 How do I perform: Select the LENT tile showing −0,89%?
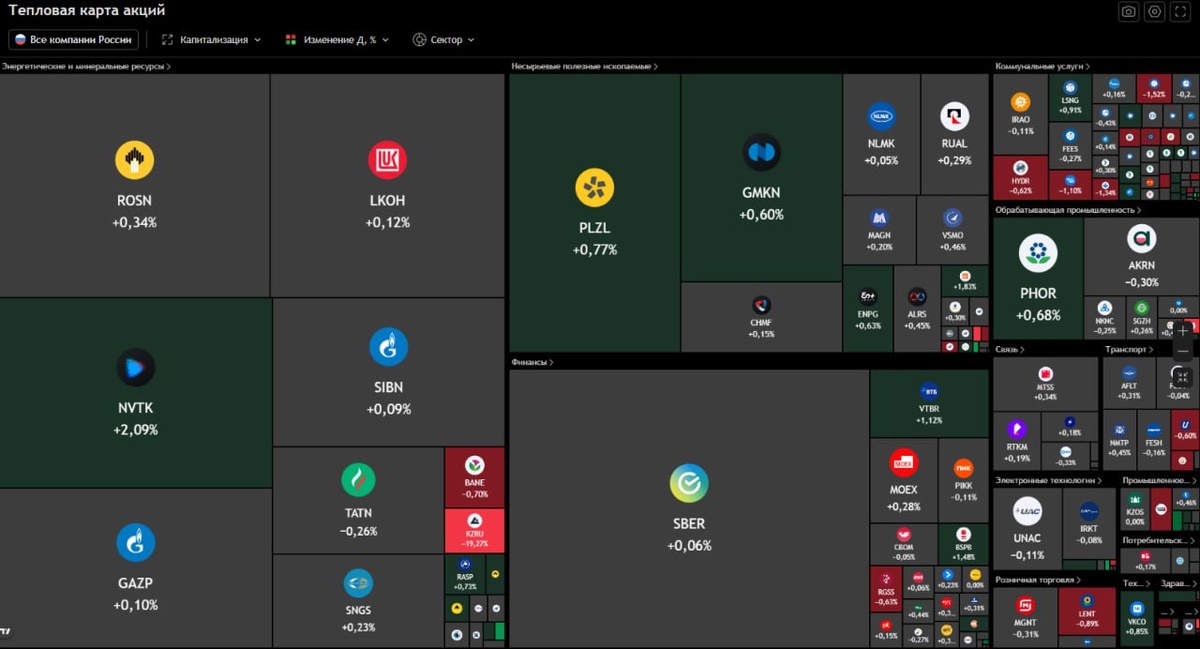1087,611
